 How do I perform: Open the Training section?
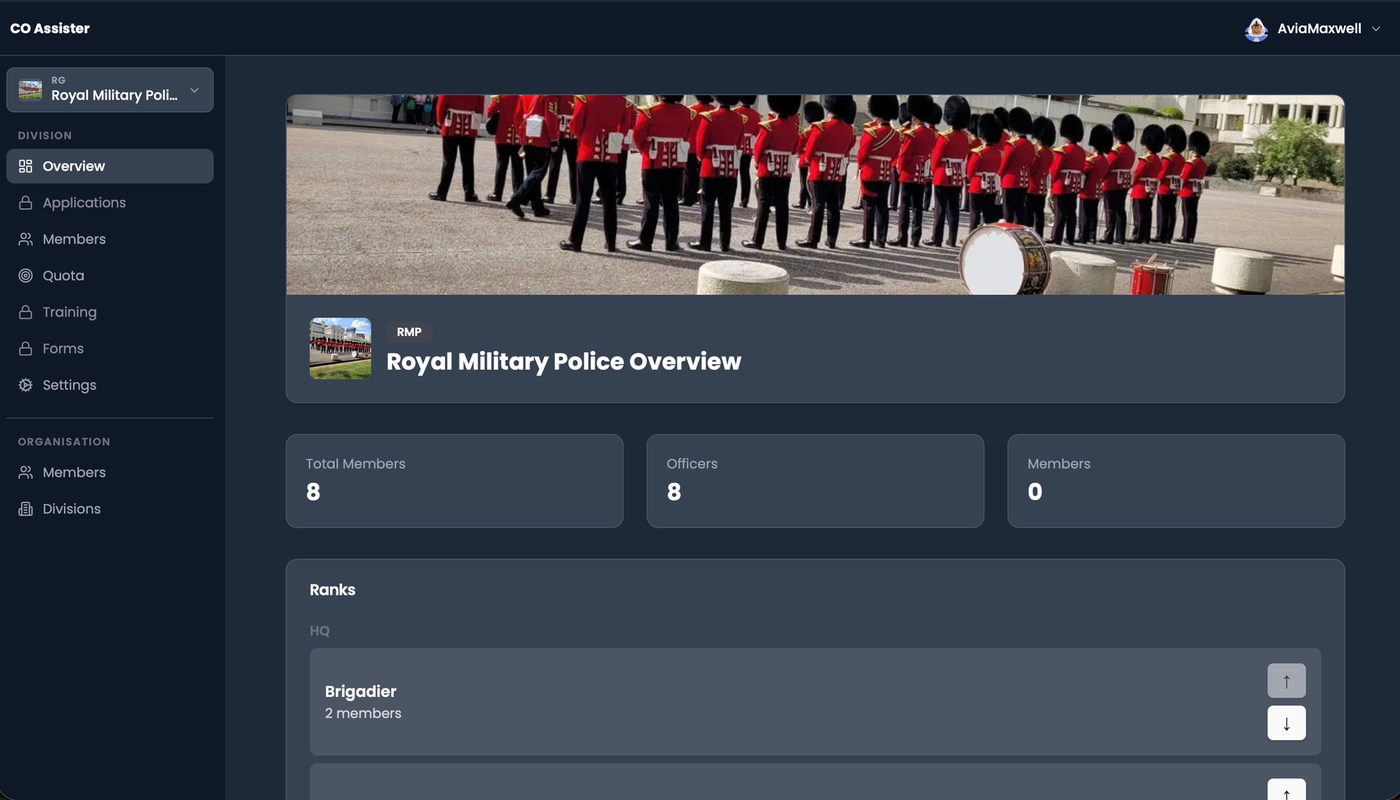pos(110,312)
